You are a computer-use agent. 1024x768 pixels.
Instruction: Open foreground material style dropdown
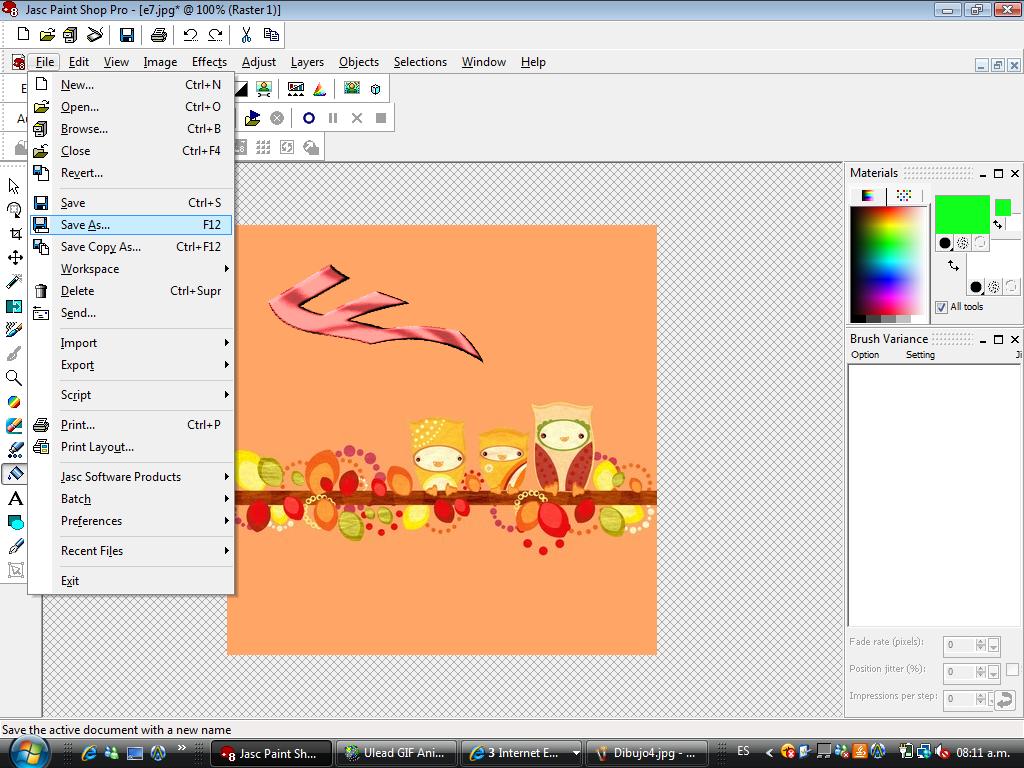click(944, 243)
